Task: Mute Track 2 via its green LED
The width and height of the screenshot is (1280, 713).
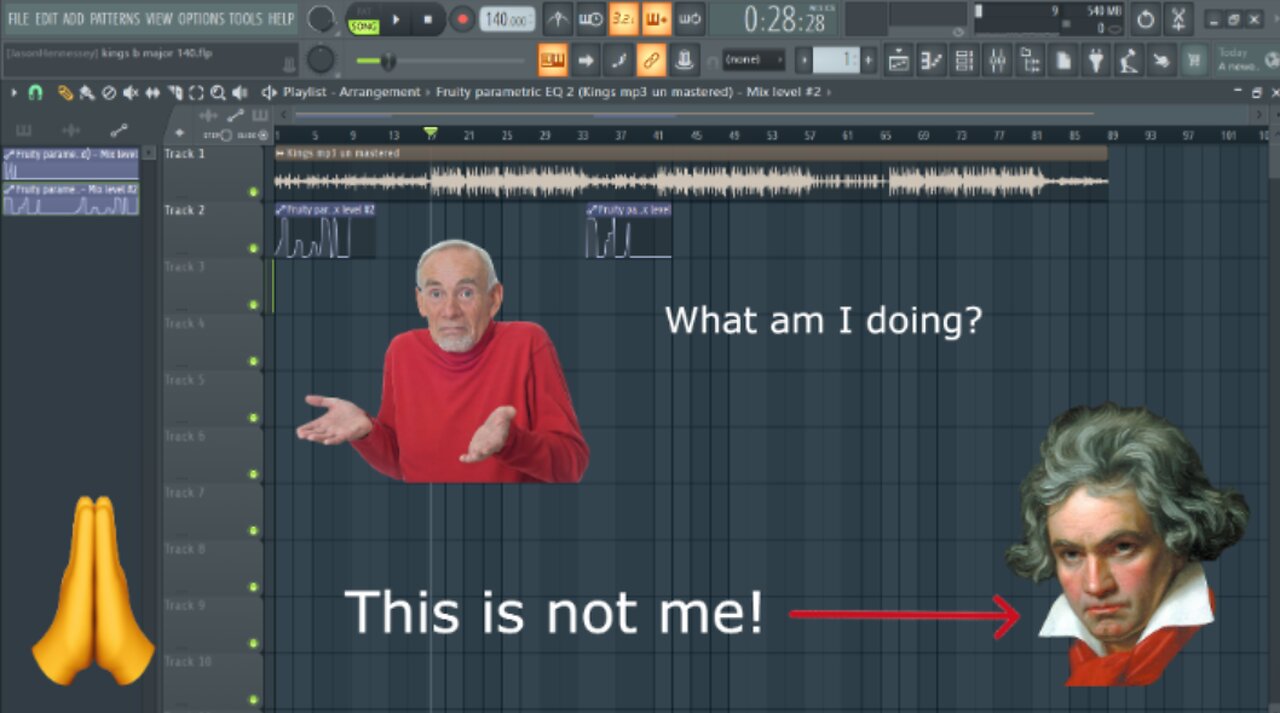Action: (254, 248)
